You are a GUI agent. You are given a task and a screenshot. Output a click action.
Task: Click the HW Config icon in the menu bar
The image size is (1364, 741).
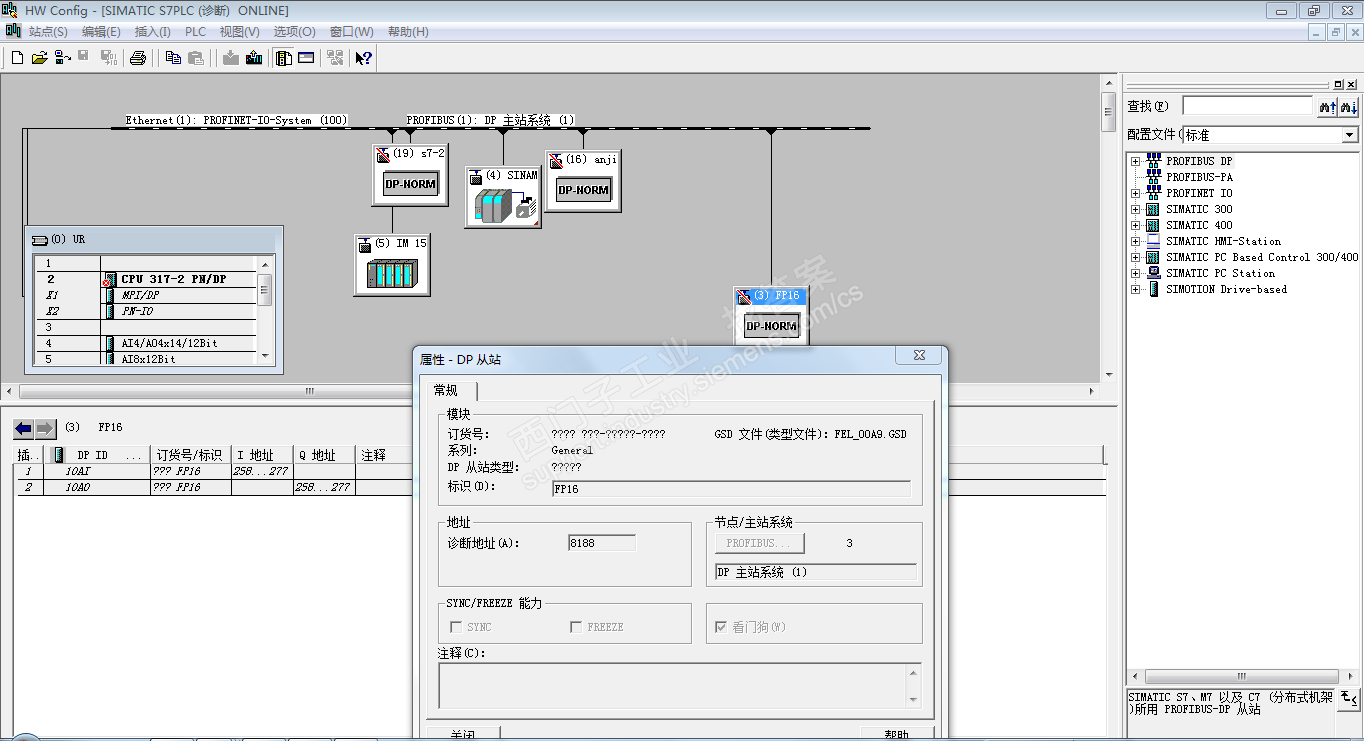[x=13, y=31]
